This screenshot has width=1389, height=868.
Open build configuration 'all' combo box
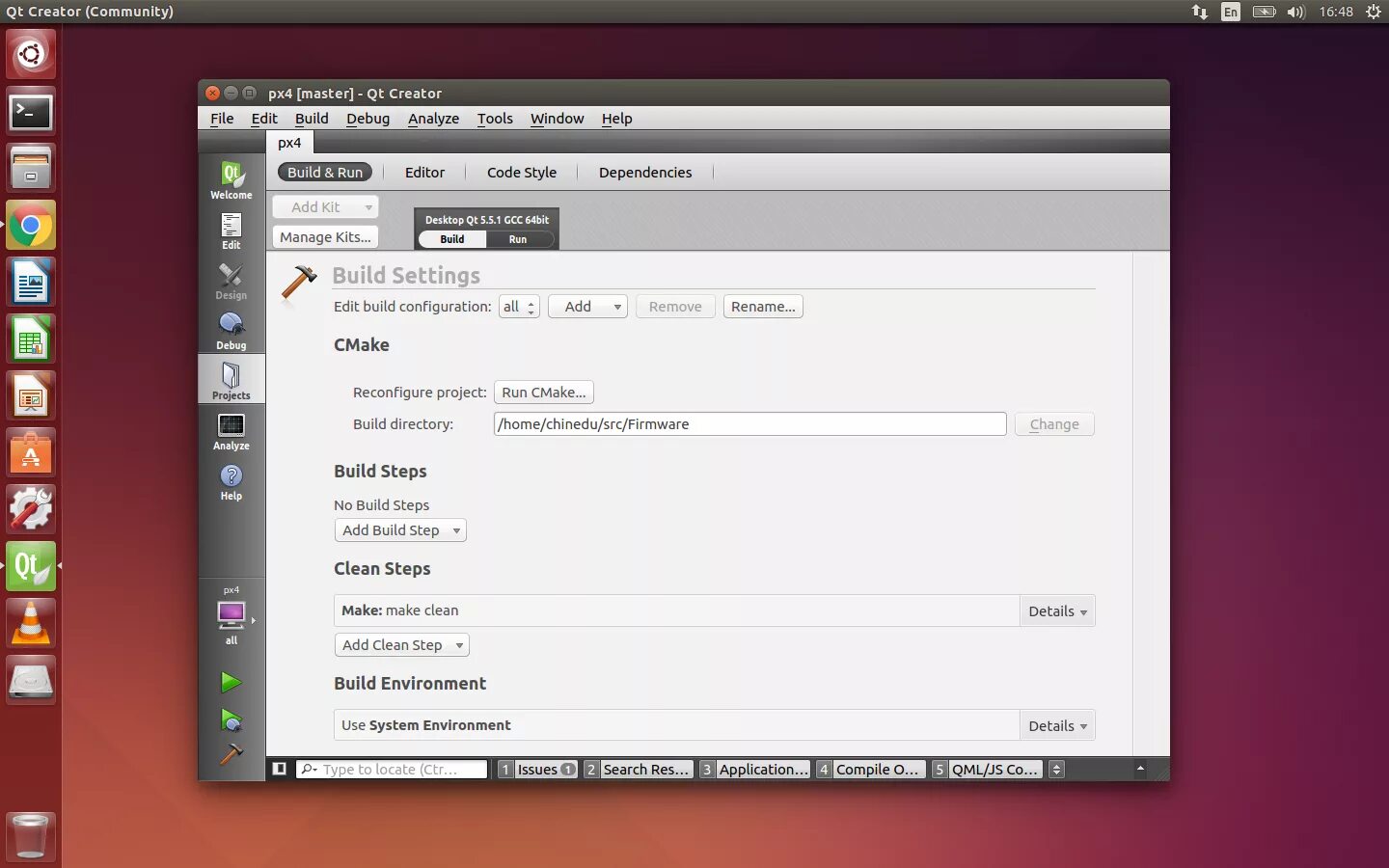tap(519, 307)
